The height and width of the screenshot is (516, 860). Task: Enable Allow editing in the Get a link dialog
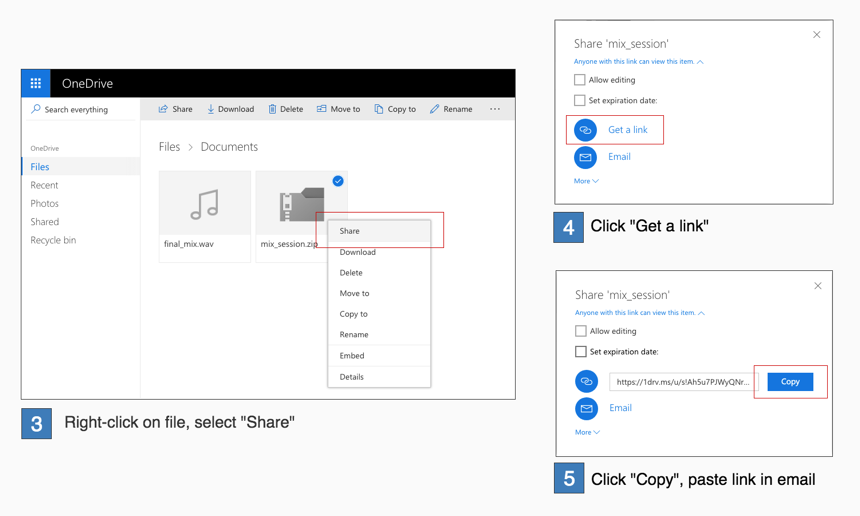pyautogui.click(x=580, y=80)
